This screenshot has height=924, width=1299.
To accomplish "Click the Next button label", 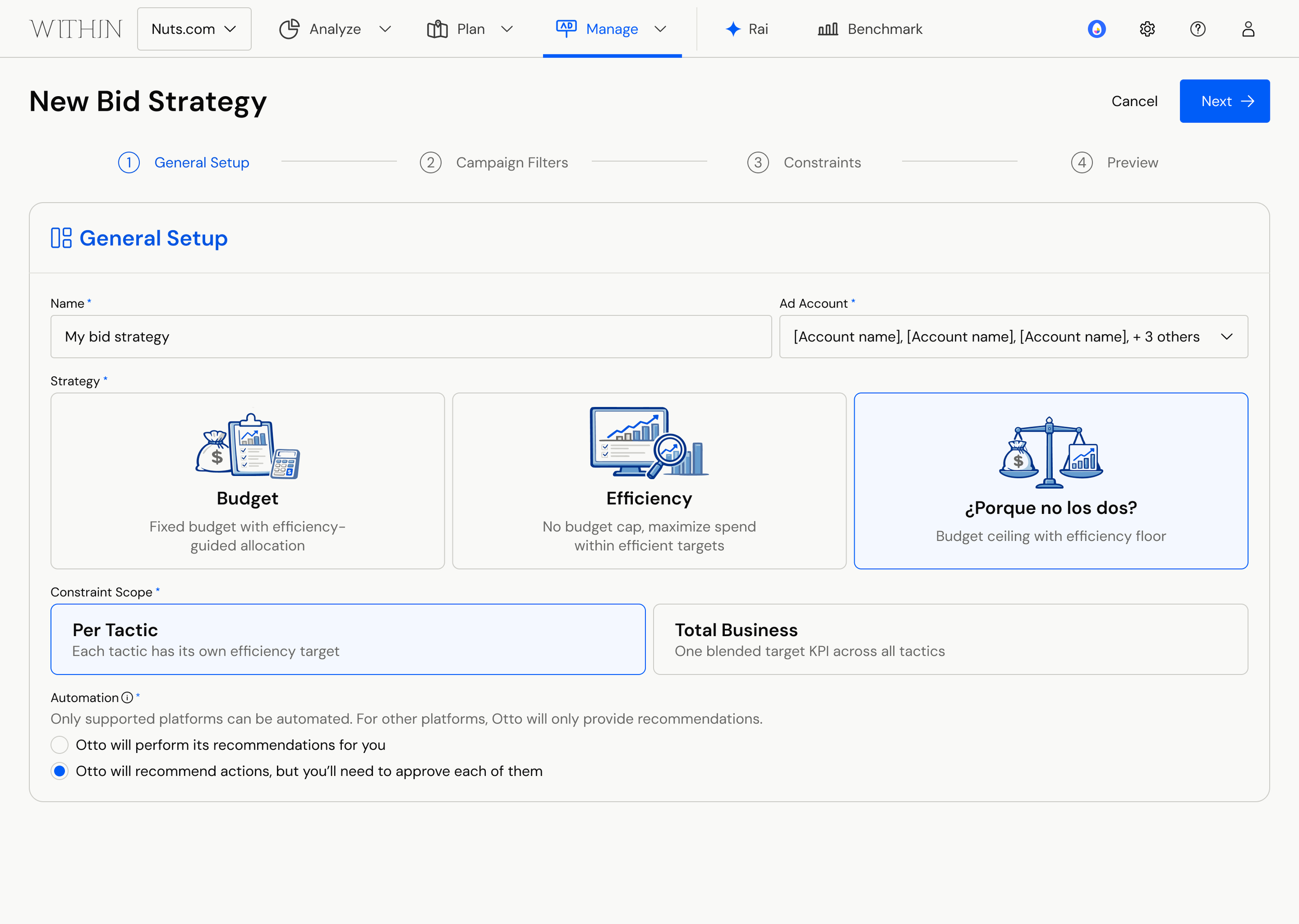I will [1216, 101].
